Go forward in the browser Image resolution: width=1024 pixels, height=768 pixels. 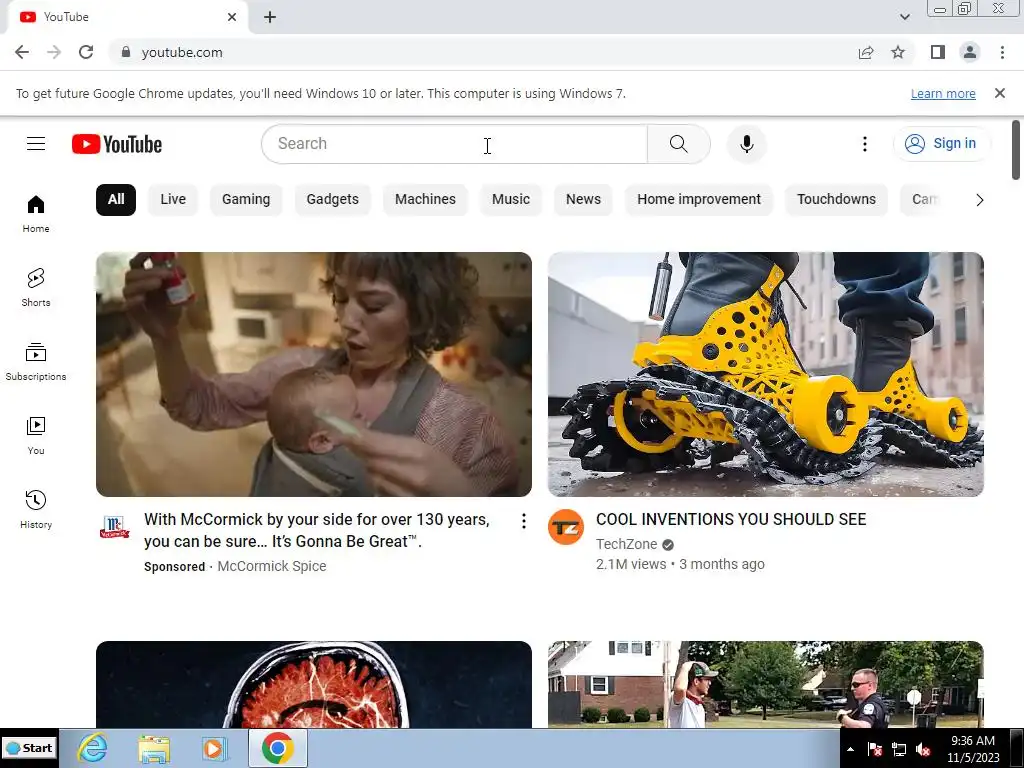[x=54, y=52]
